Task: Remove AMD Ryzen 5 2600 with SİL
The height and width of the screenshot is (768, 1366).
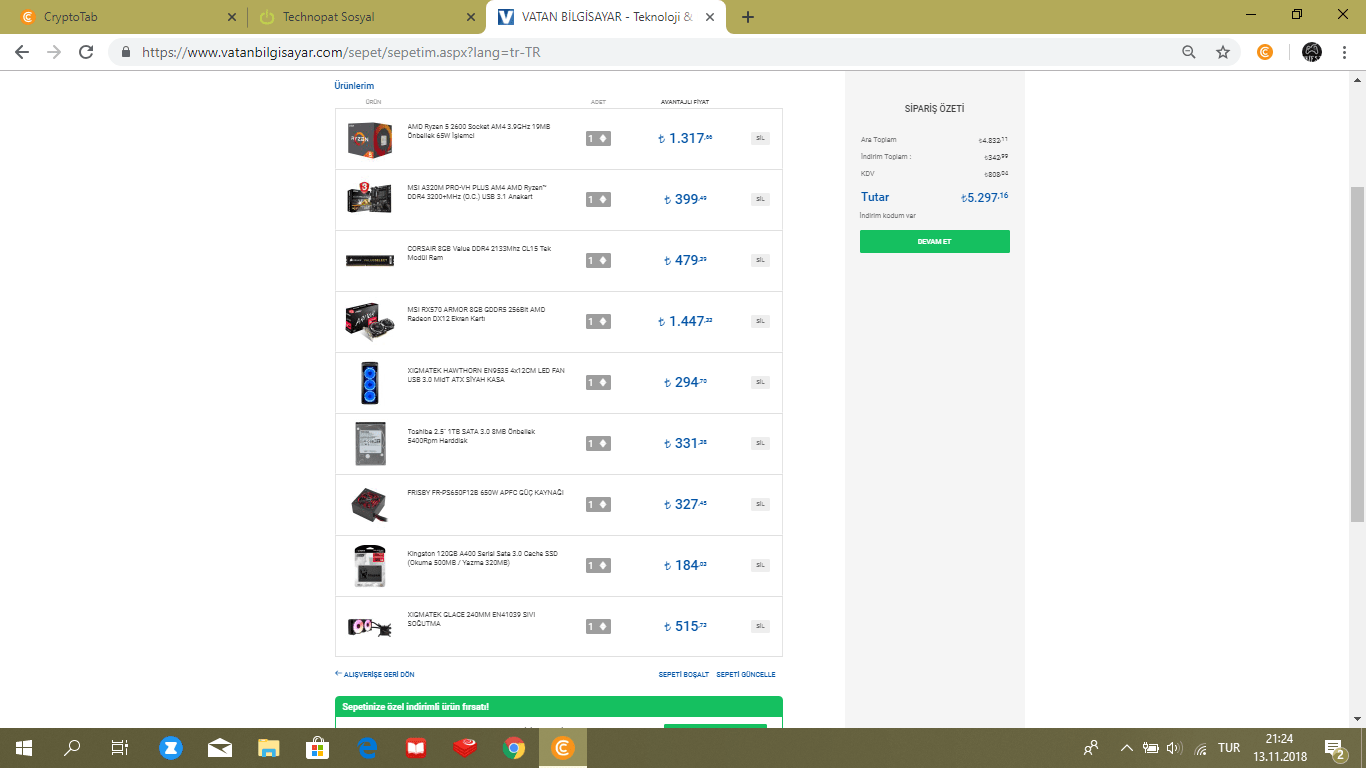Action: (x=761, y=138)
